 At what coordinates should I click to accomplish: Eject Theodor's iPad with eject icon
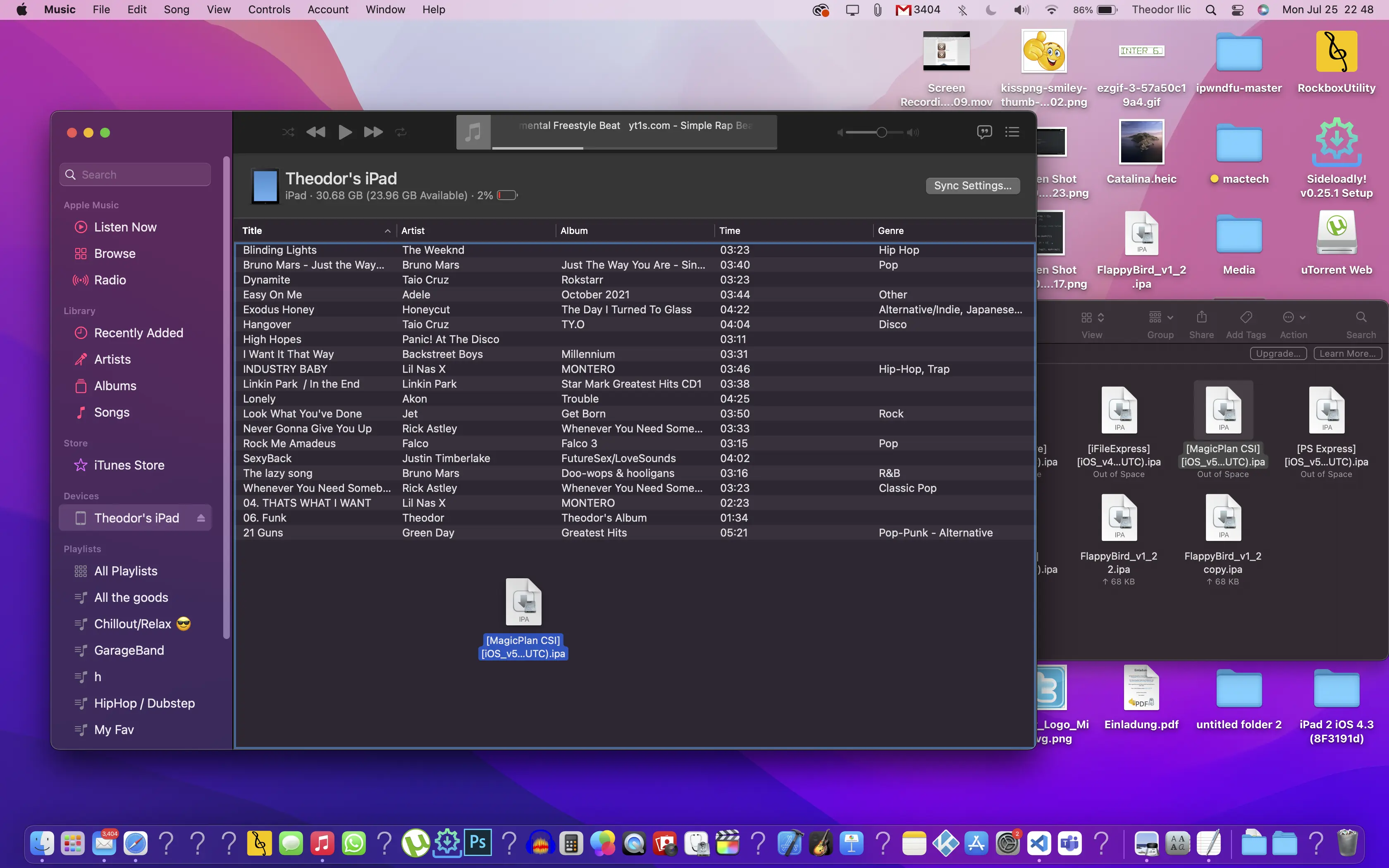[x=201, y=518]
